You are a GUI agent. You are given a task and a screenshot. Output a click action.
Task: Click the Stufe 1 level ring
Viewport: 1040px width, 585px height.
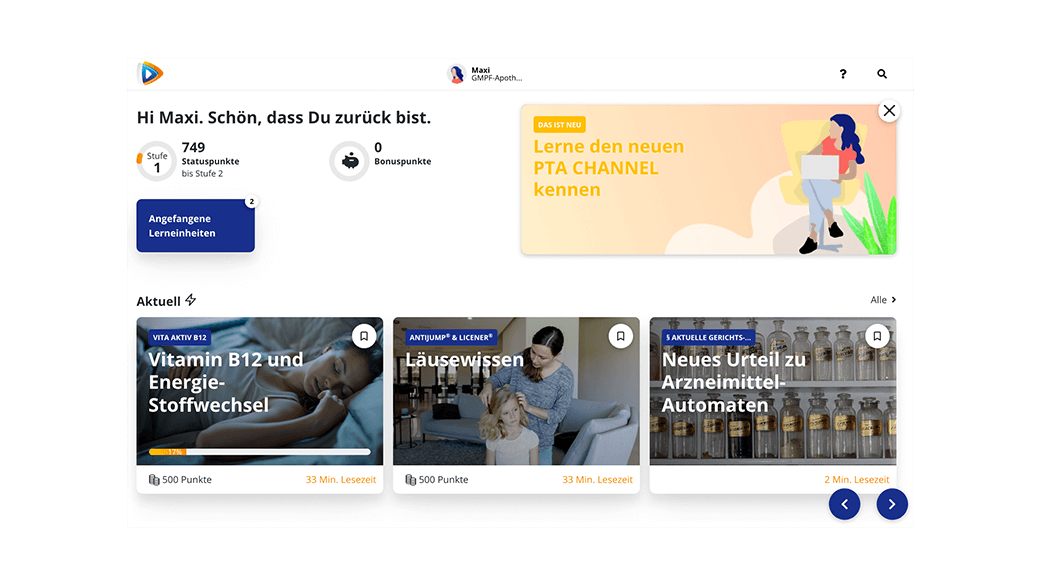tap(157, 161)
